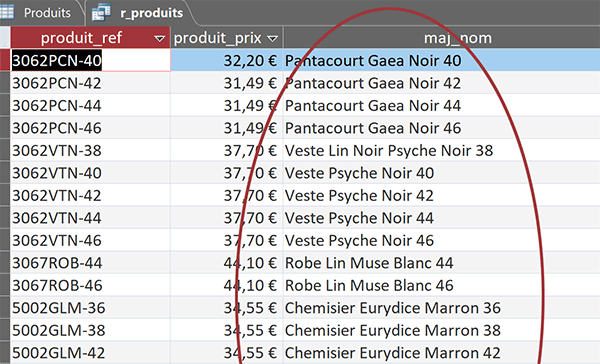The image size is (600, 364).
Task: Click Veste Psyche Noir 42 cell
Action: click(442, 195)
